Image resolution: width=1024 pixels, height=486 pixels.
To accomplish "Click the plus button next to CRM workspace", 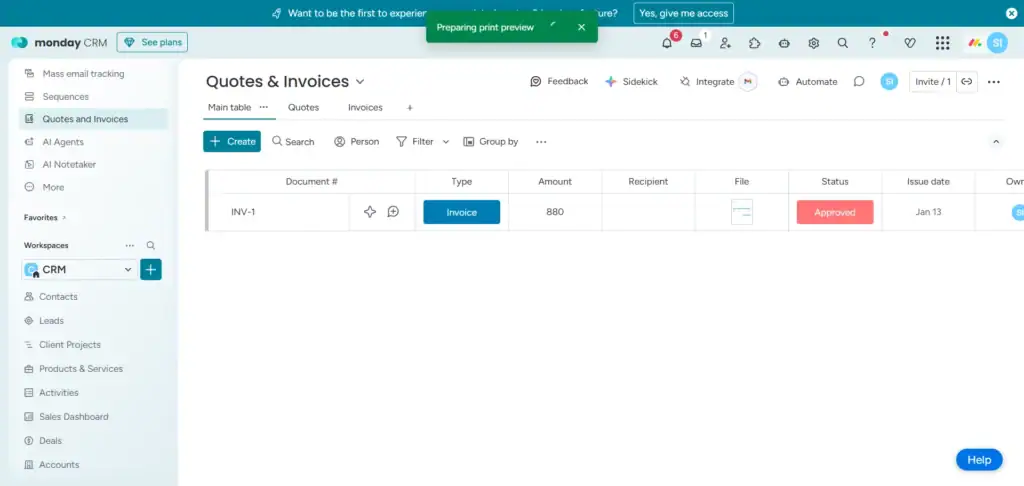I will click(x=151, y=269).
